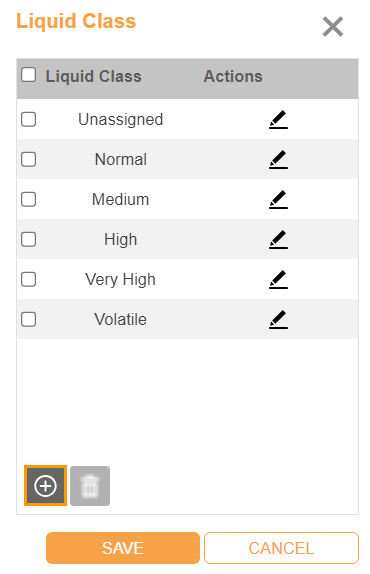Check the Medium row checkbox
The width and height of the screenshot is (370, 574).
[29, 200]
